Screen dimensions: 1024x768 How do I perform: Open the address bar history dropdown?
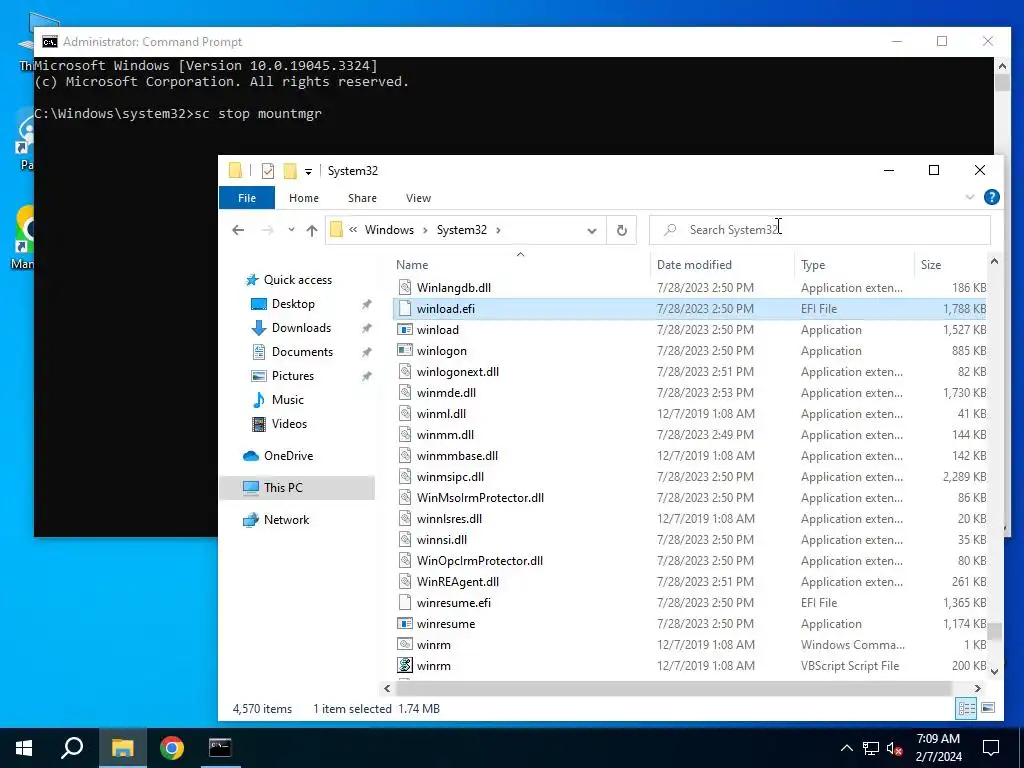click(592, 231)
